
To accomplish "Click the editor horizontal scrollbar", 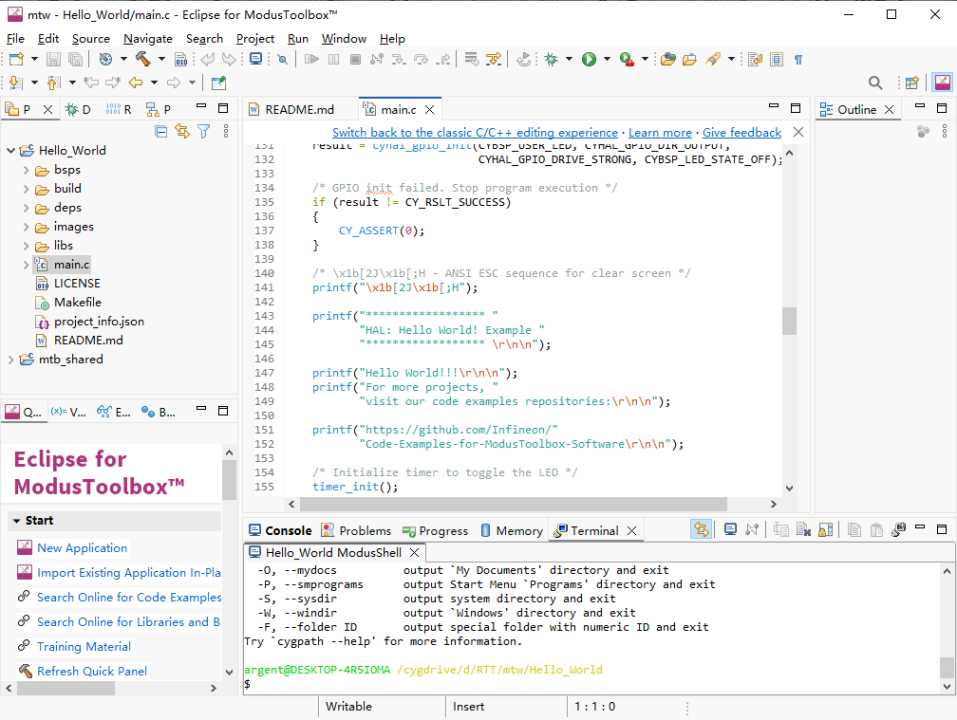I will (x=513, y=504).
